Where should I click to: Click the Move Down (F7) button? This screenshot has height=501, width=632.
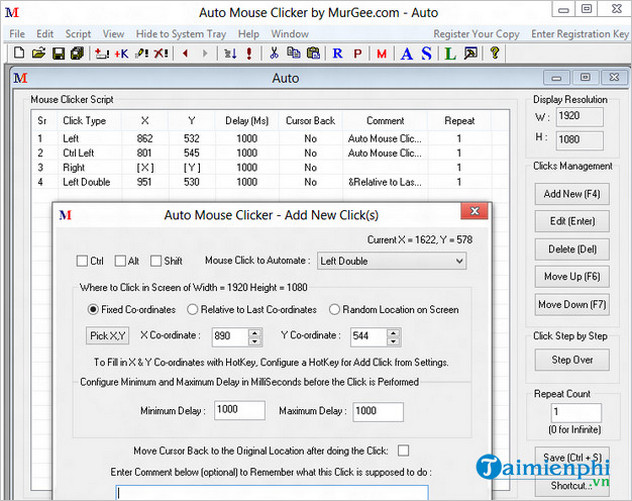click(572, 304)
